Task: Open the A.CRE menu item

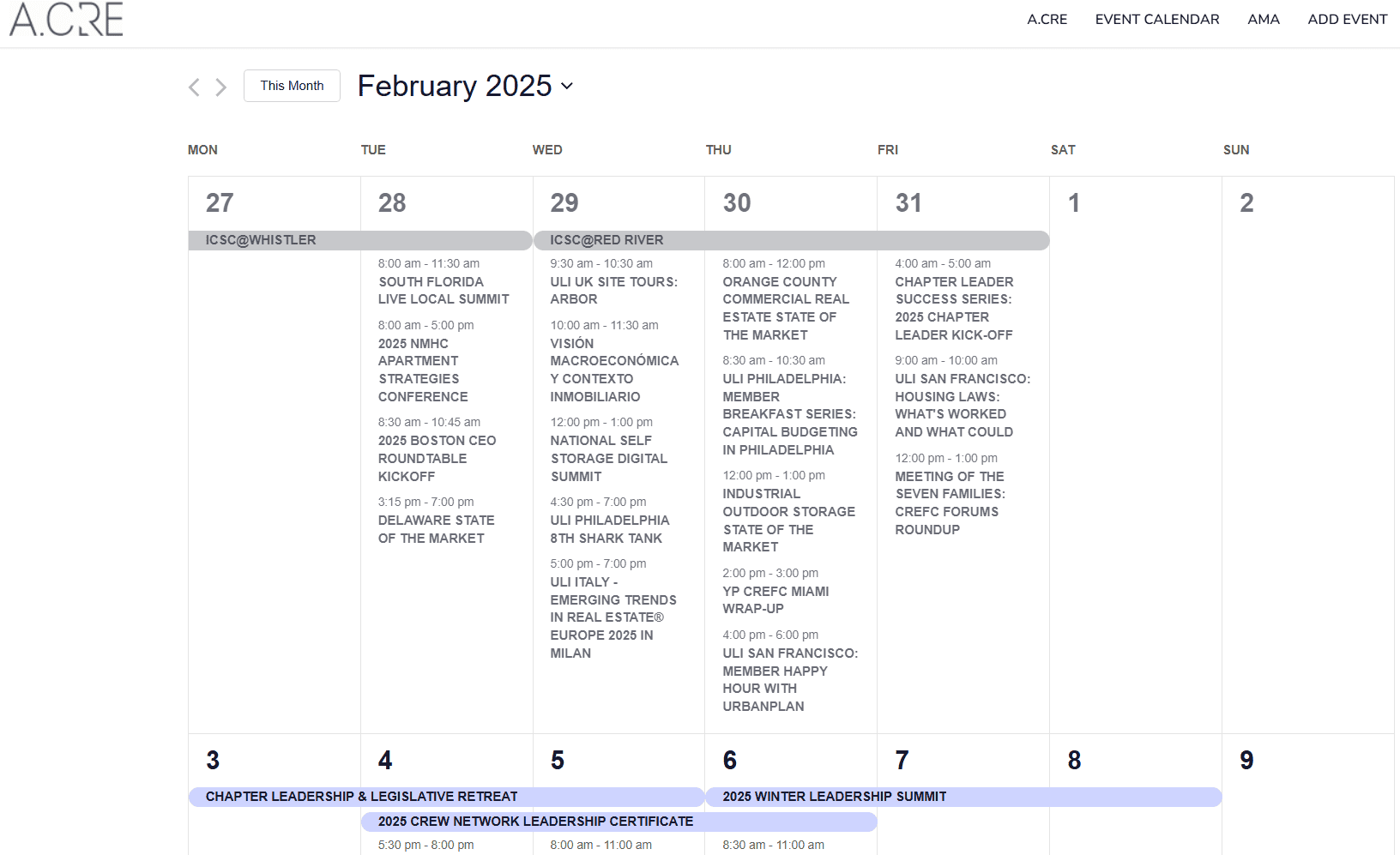Action: point(1047,19)
